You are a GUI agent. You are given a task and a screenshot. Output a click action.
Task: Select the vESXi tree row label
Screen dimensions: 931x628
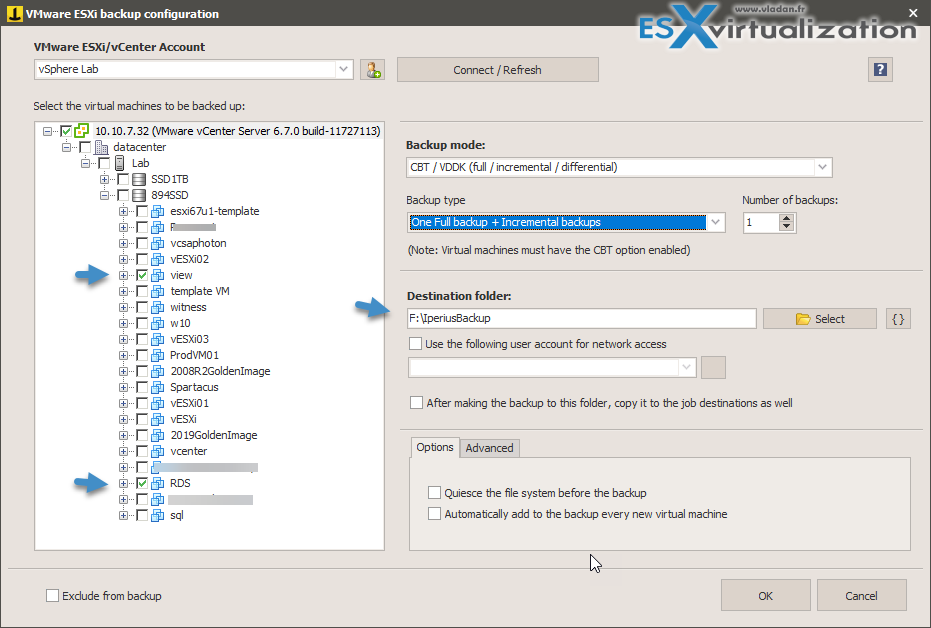(183, 420)
